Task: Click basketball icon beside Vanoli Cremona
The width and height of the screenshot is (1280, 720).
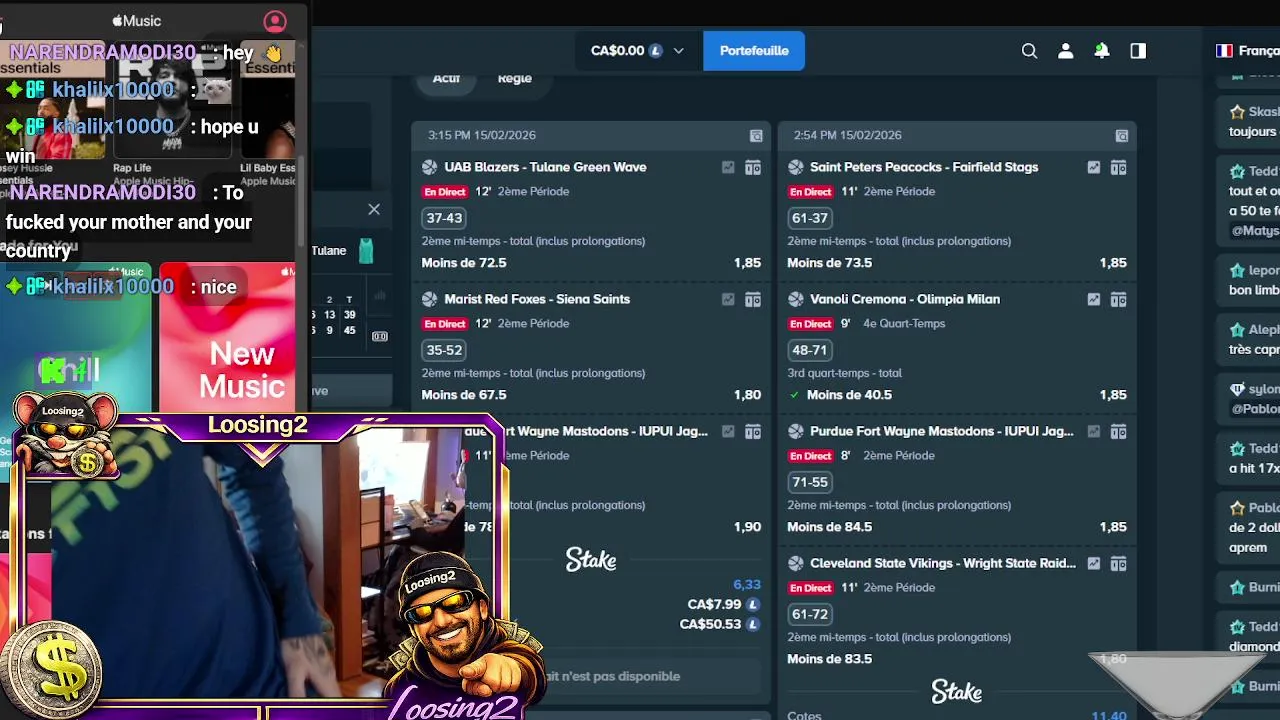Action: click(x=796, y=299)
